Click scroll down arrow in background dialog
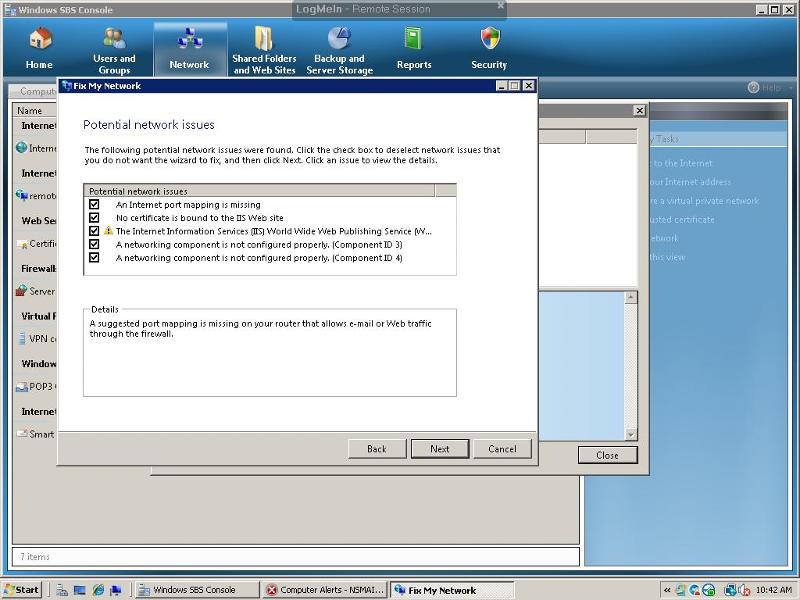Image resolution: width=800 pixels, height=600 pixels. point(631,434)
